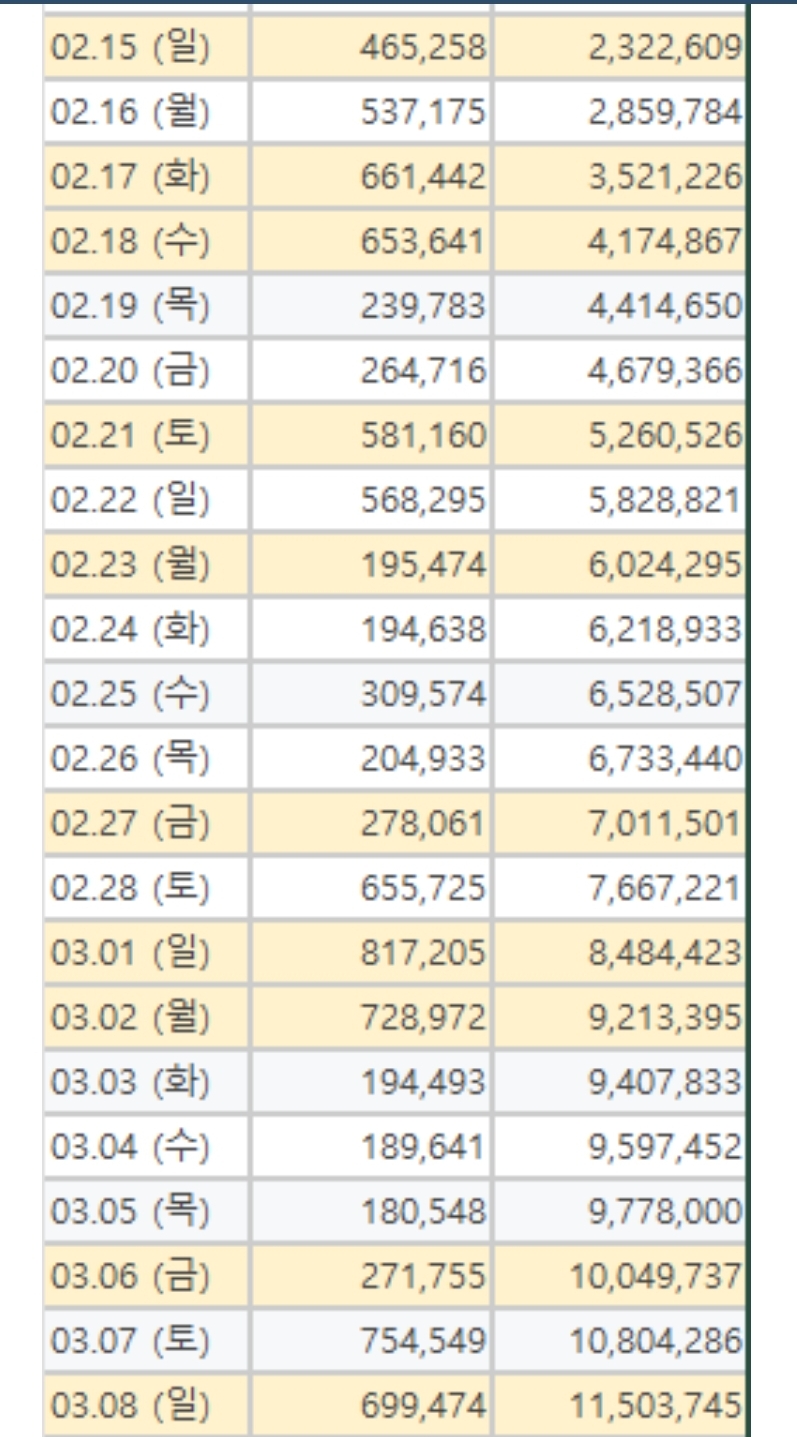
Task: Click the 02.20 (금) row date
Action: click(130, 372)
